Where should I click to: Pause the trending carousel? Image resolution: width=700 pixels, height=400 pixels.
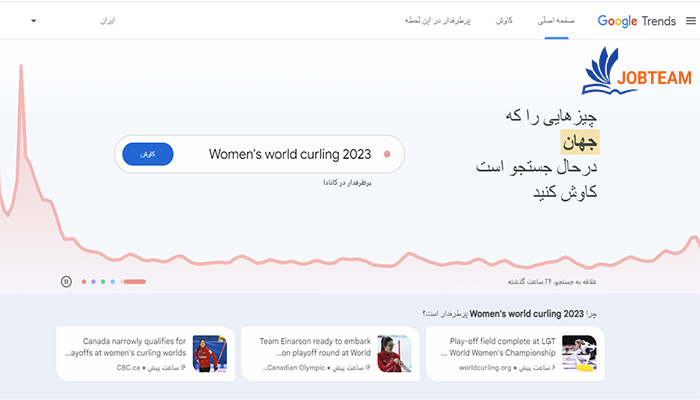coord(66,282)
